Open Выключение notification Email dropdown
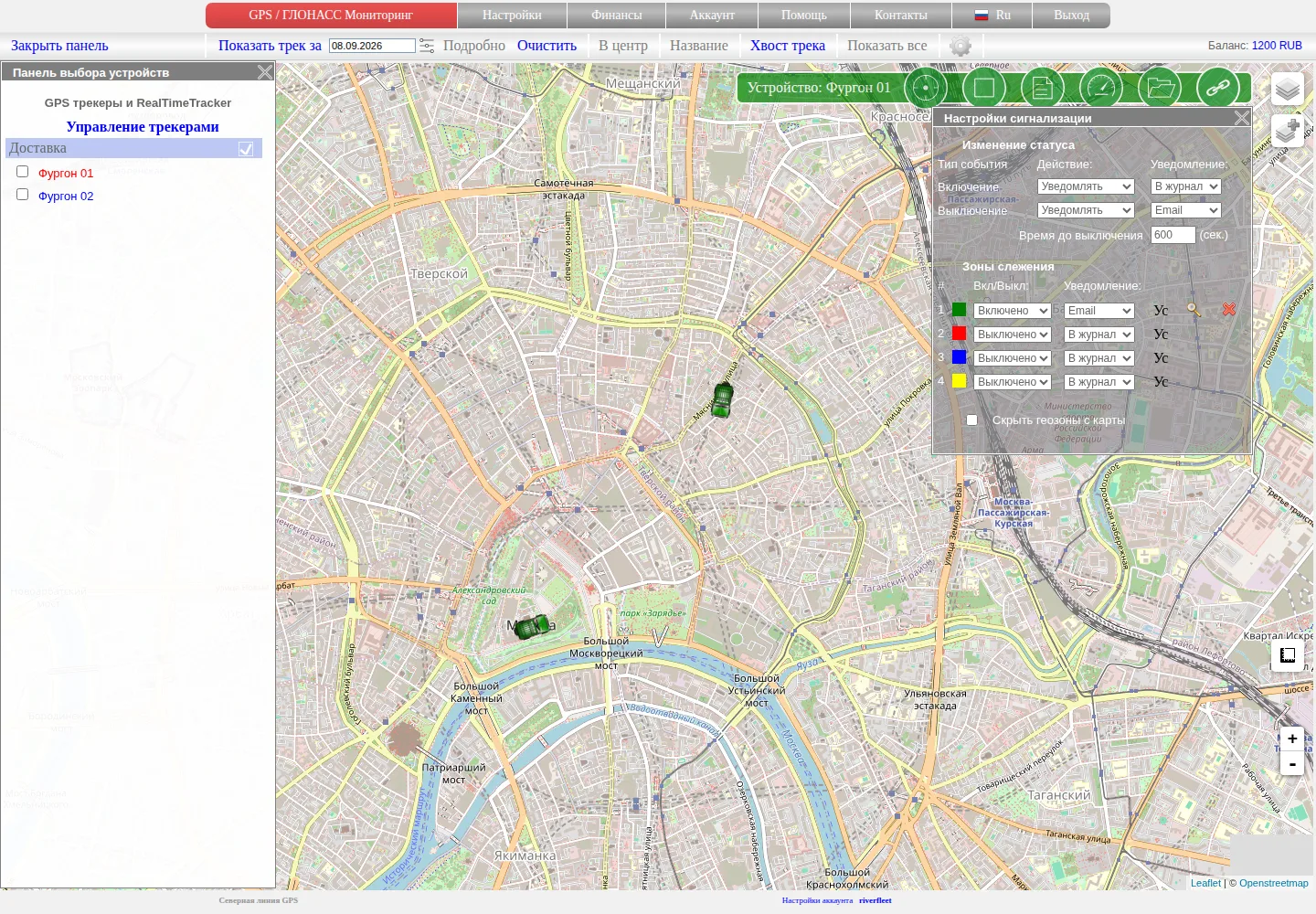Screen dimensions: 1316x914 pyautogui.click(x=1185, y=210)
